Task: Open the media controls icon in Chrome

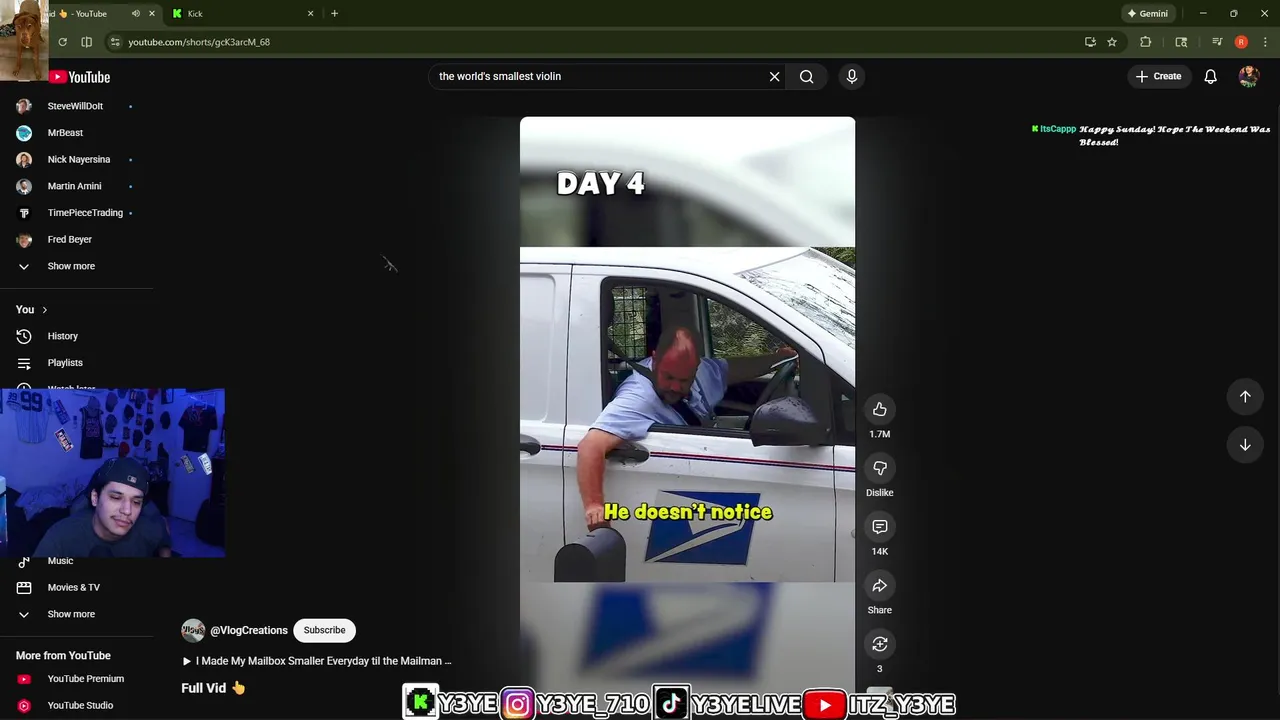Action: pos(1216,42)
